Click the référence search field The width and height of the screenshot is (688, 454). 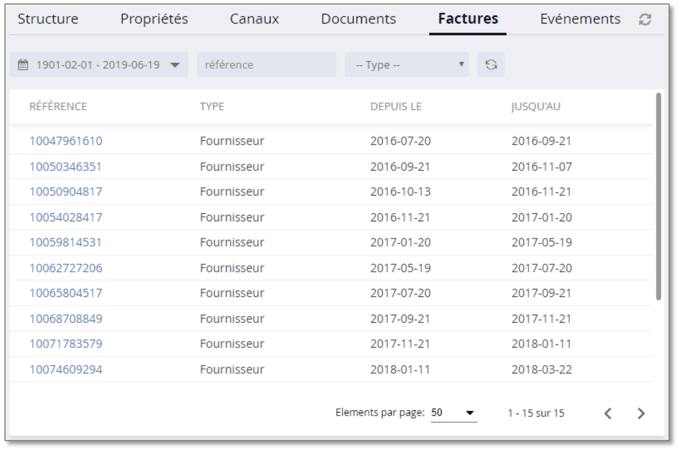pyautogui.click(x=266, y=65)
